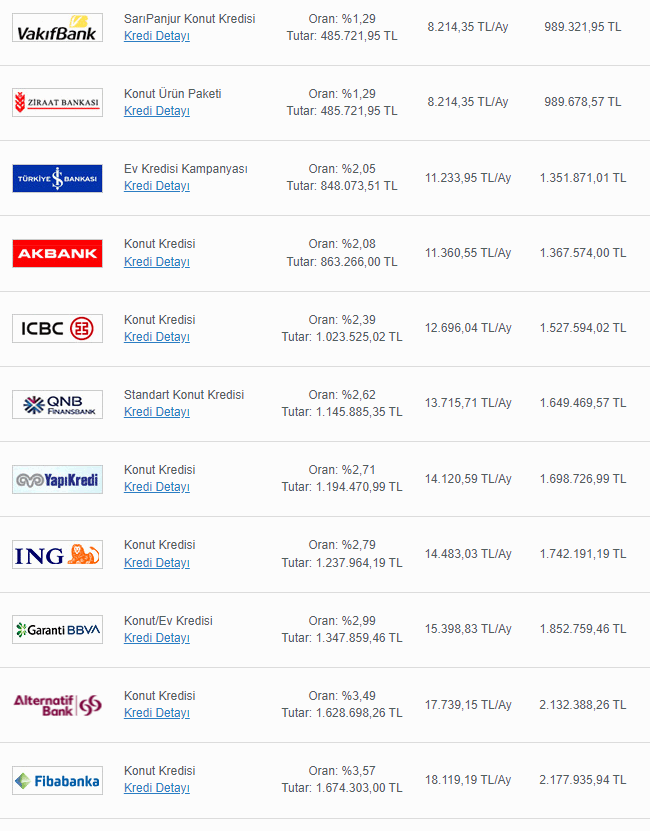Viewport: 650px width, 831px height.
Task: Open Kredi Detayı for Ziraat Konut Ürün Paketi
Action: pyautogui.click(x=157, y=111)
